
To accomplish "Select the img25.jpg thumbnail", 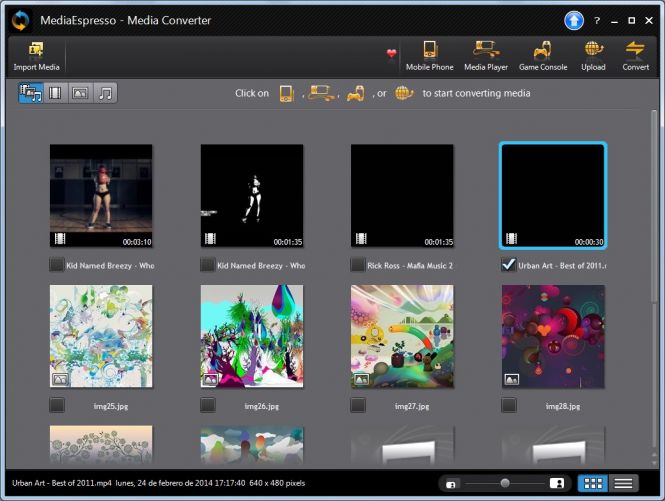I will coord(101,336).
